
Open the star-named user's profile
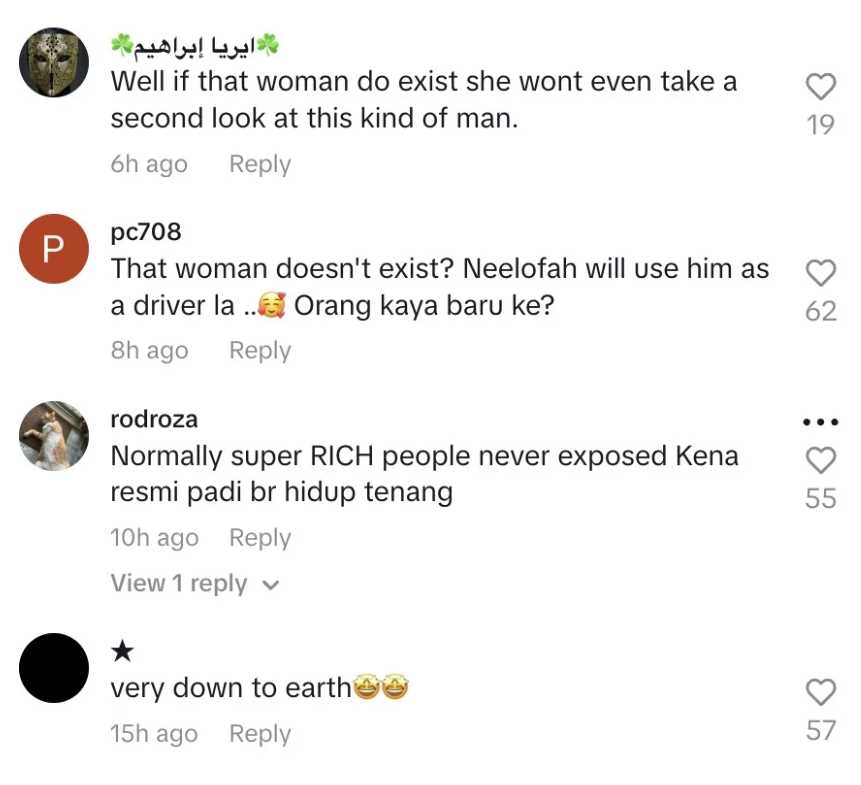[122, 652]
